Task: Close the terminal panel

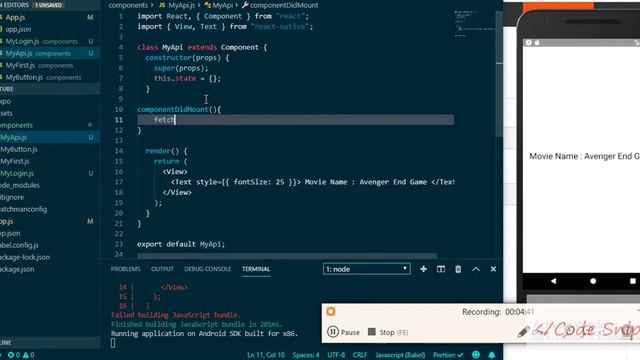Action: pyautogui.click(x=493, y=269)
